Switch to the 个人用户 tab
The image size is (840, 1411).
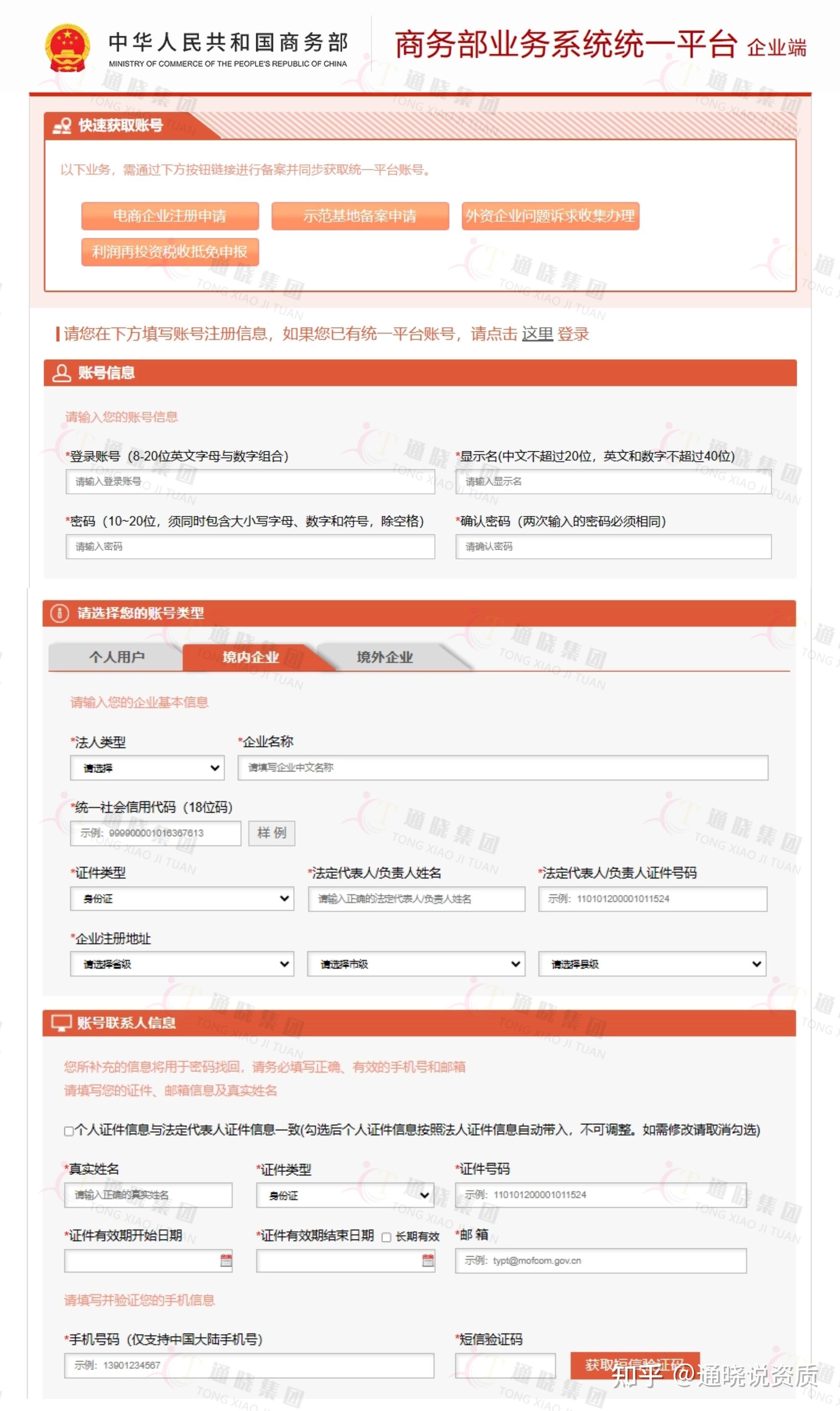117,657
